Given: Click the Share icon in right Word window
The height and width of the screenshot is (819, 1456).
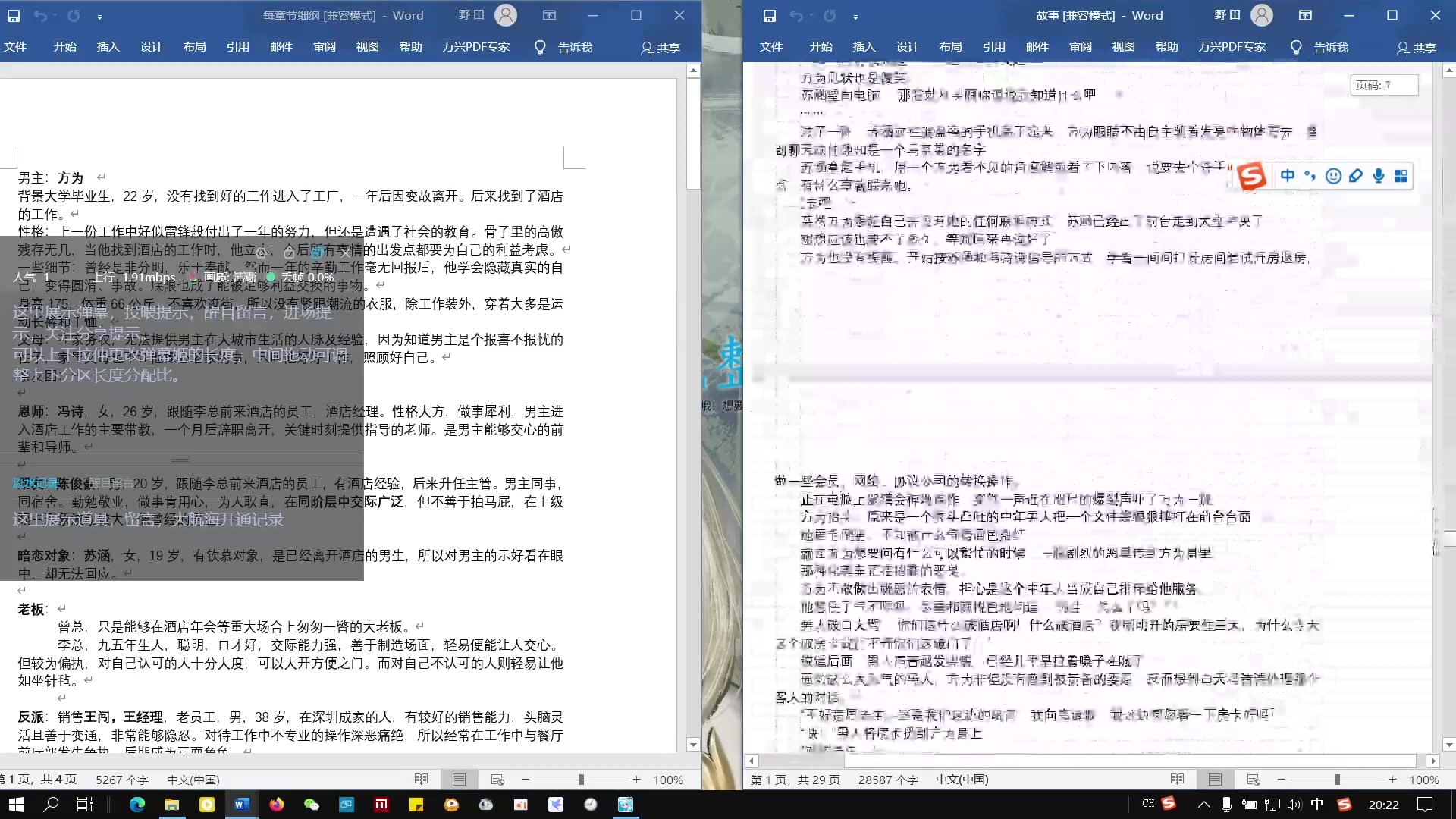Looking at the screenshot, I should (x=1419, y=47).
